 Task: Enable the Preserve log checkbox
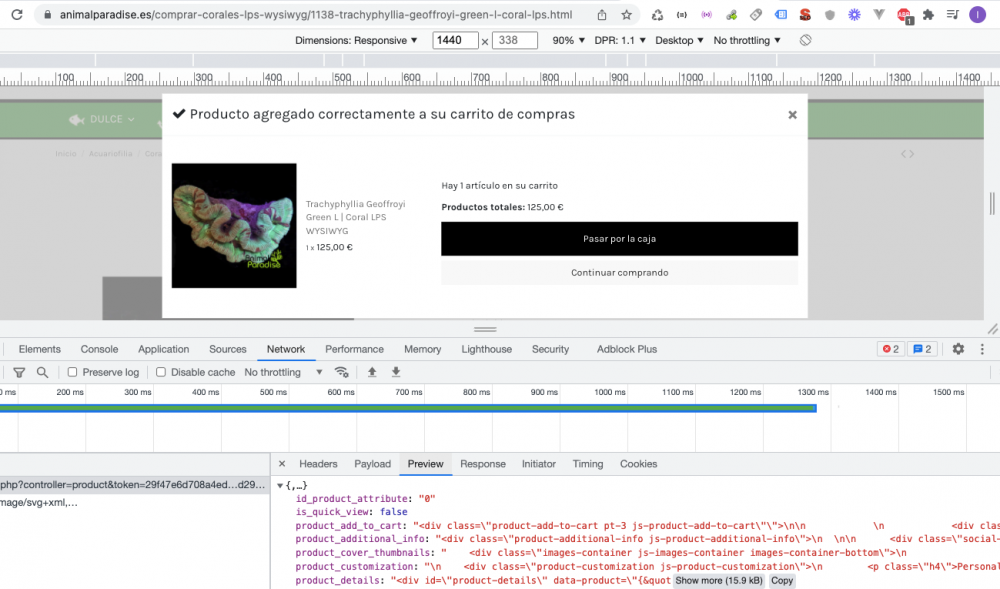[x=71, y=371]
